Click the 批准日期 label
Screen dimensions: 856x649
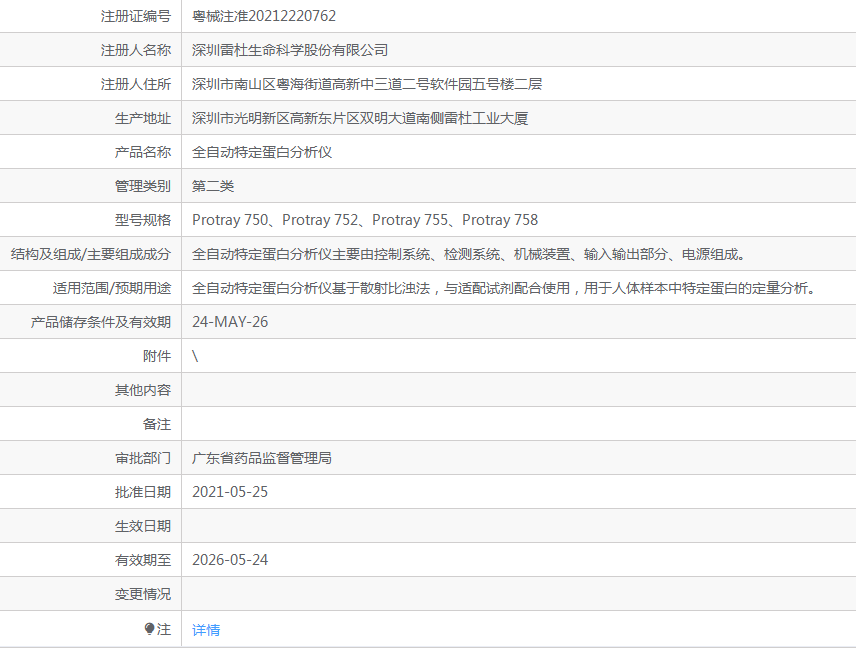point(143,492)
